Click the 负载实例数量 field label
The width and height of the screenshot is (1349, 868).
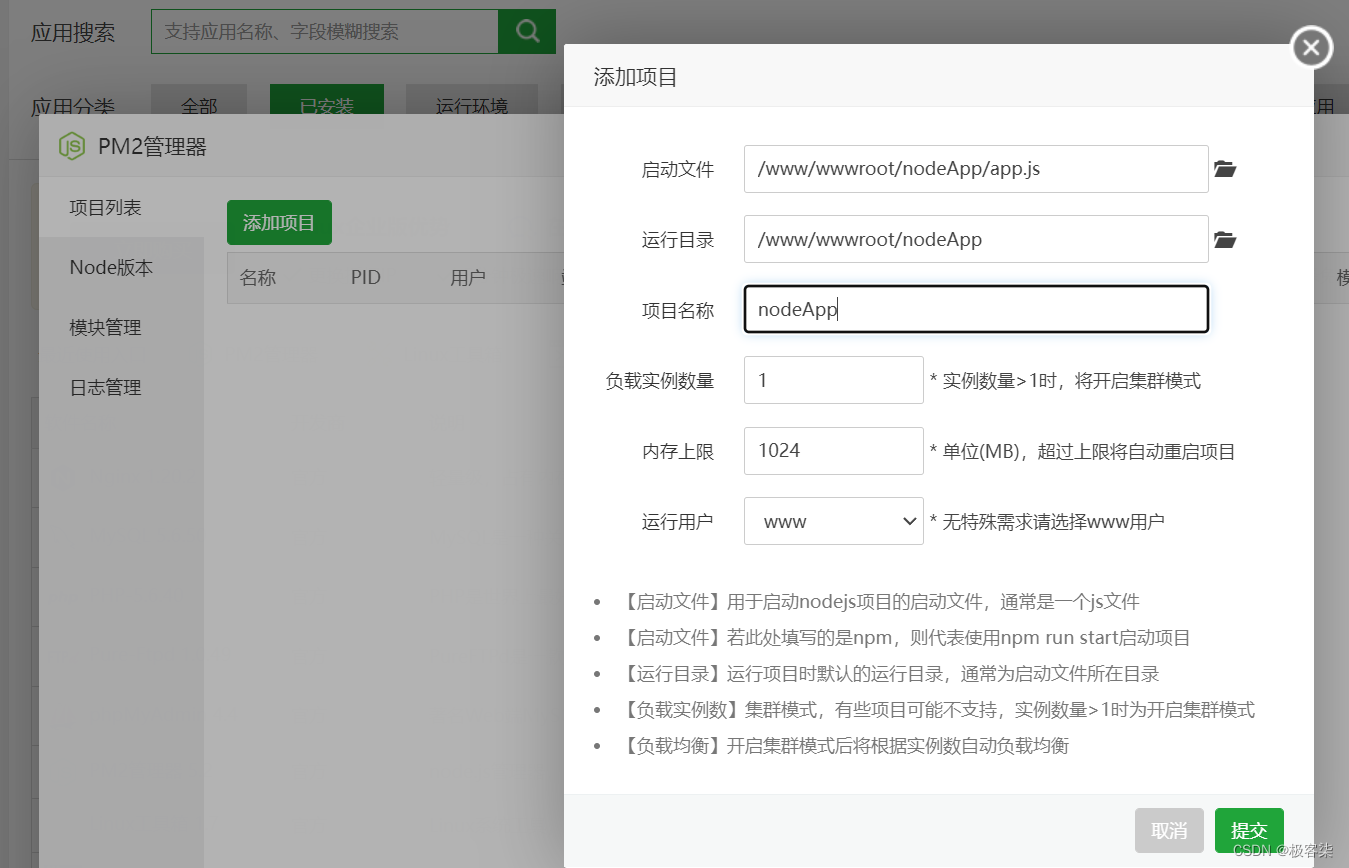(660, 381)
